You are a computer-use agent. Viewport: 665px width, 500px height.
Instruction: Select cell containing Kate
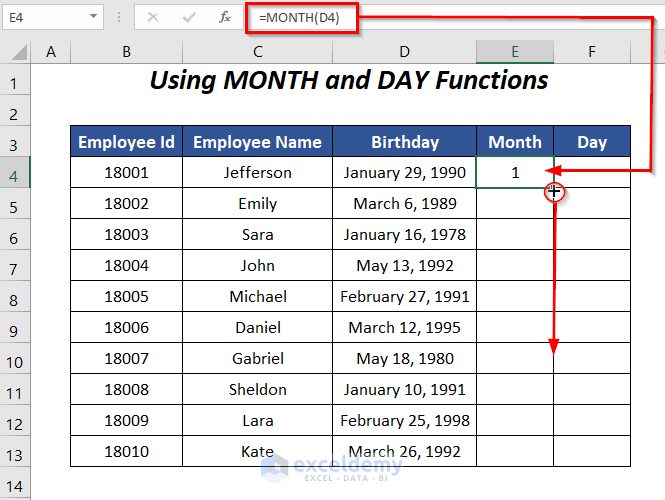click(x=257, y=451)
